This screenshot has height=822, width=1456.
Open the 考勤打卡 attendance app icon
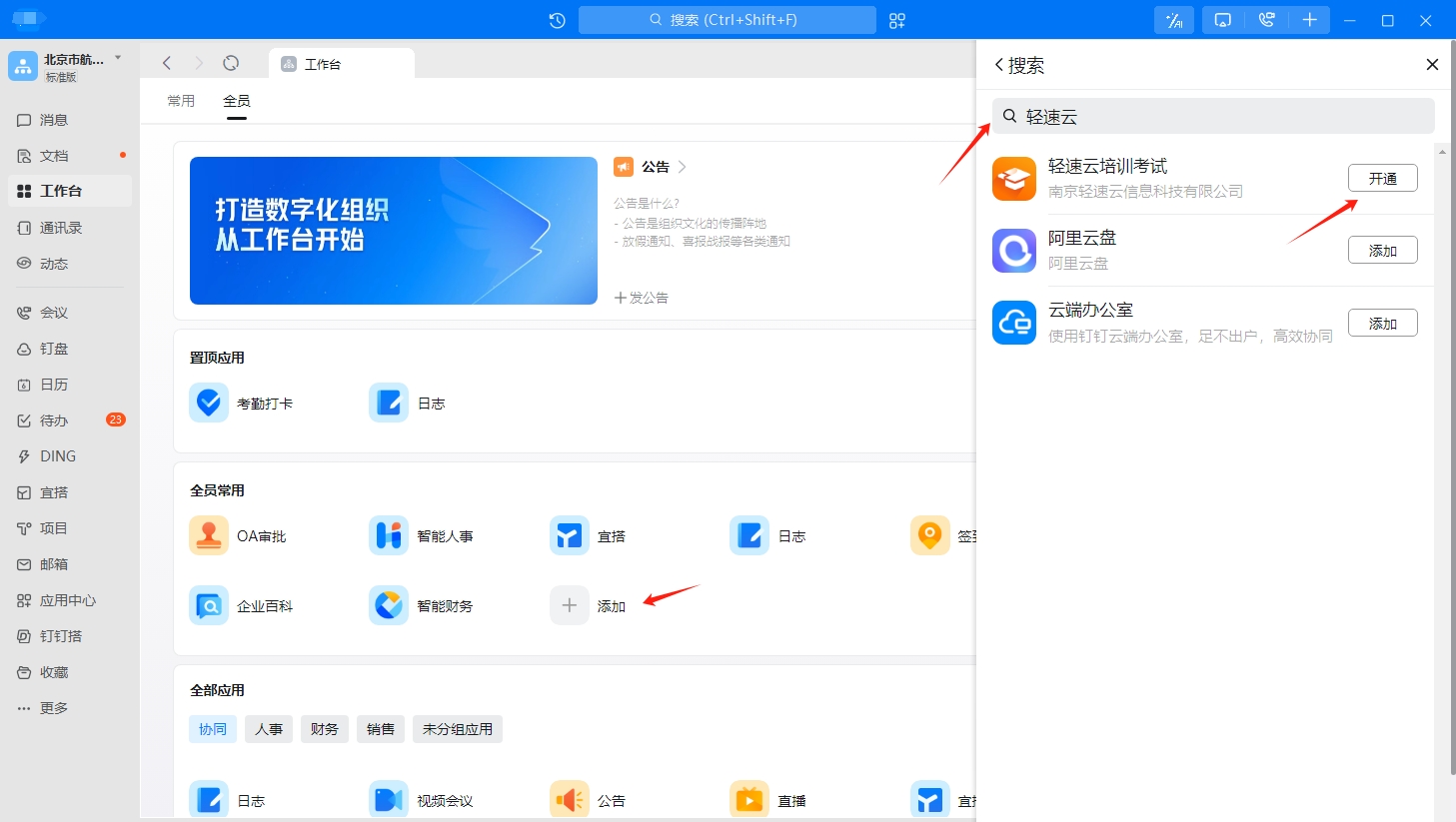pyautogui.click(x=209, y=403)
